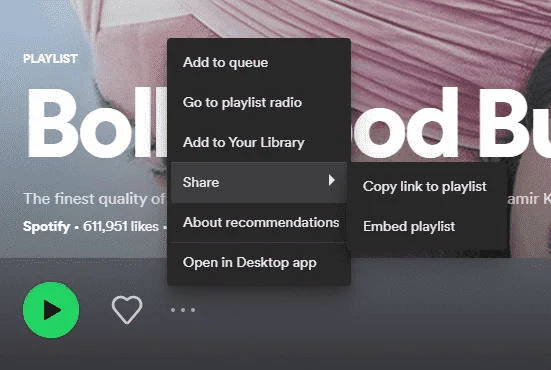Viewport: 551px width, 370px height.
Task: Play the playlist with the green button
Action: coord(51,310)
